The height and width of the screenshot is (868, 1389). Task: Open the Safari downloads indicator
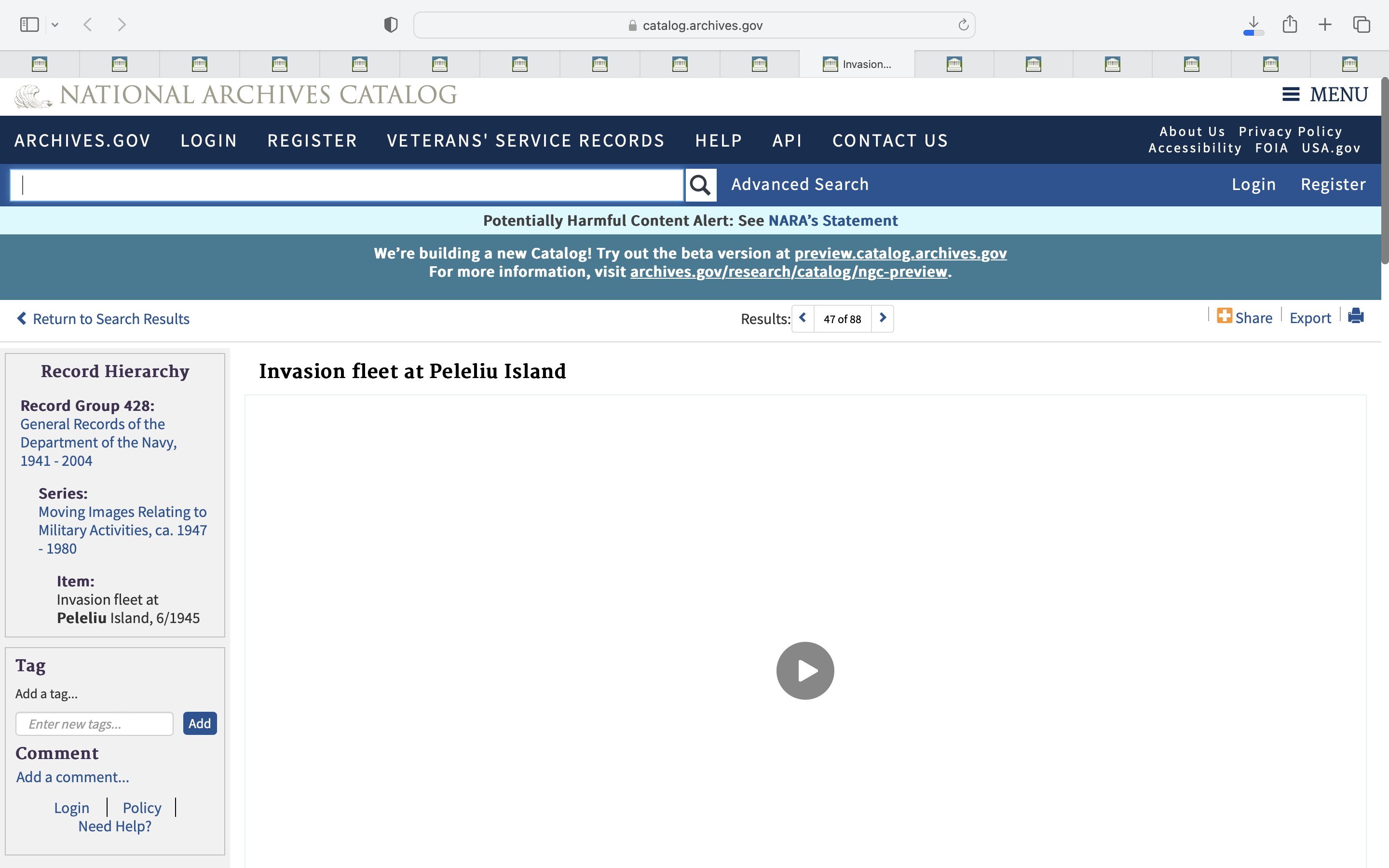[x=1253, y=25]
